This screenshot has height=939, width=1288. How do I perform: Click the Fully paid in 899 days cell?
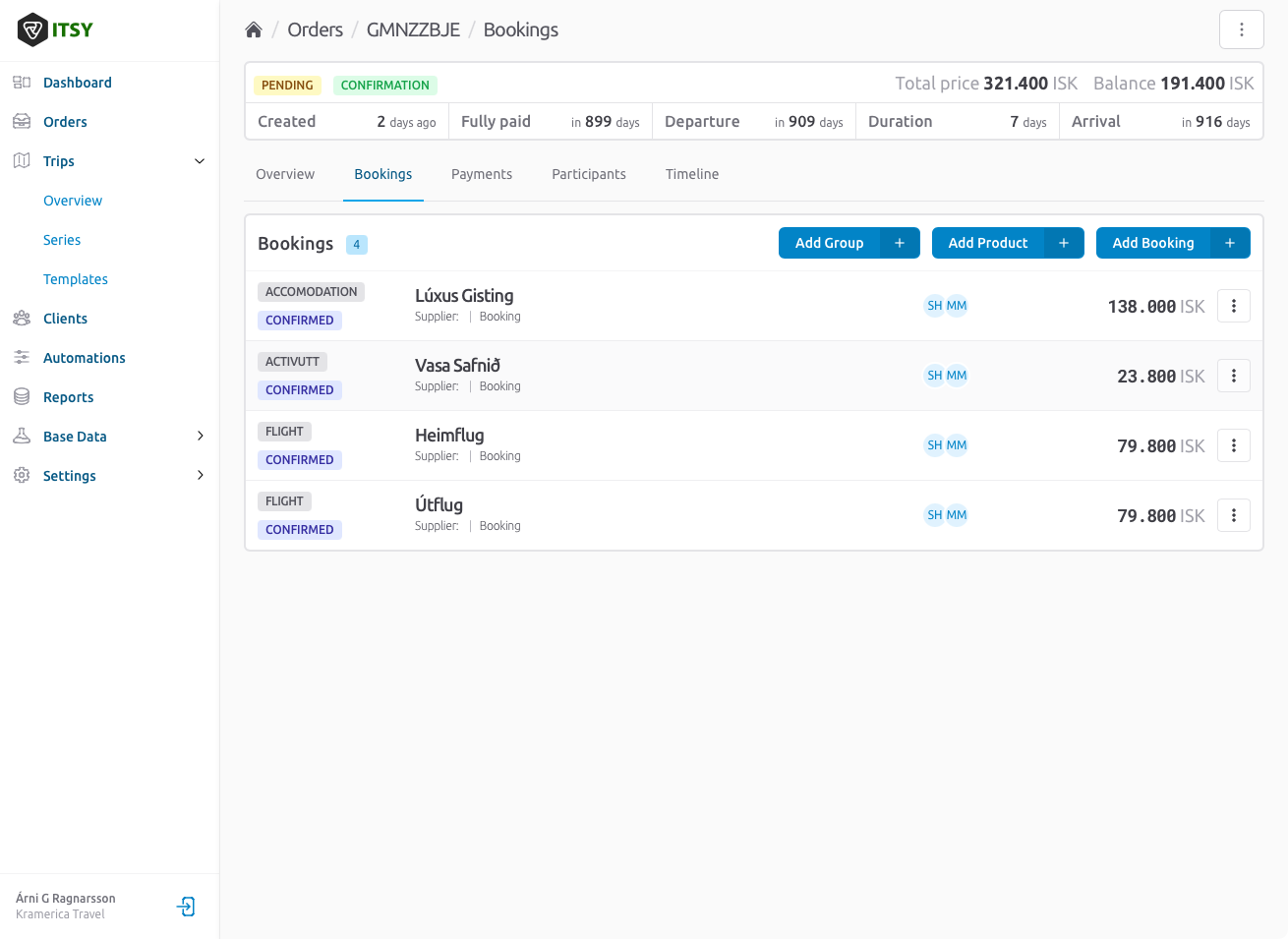coord(551,122)
